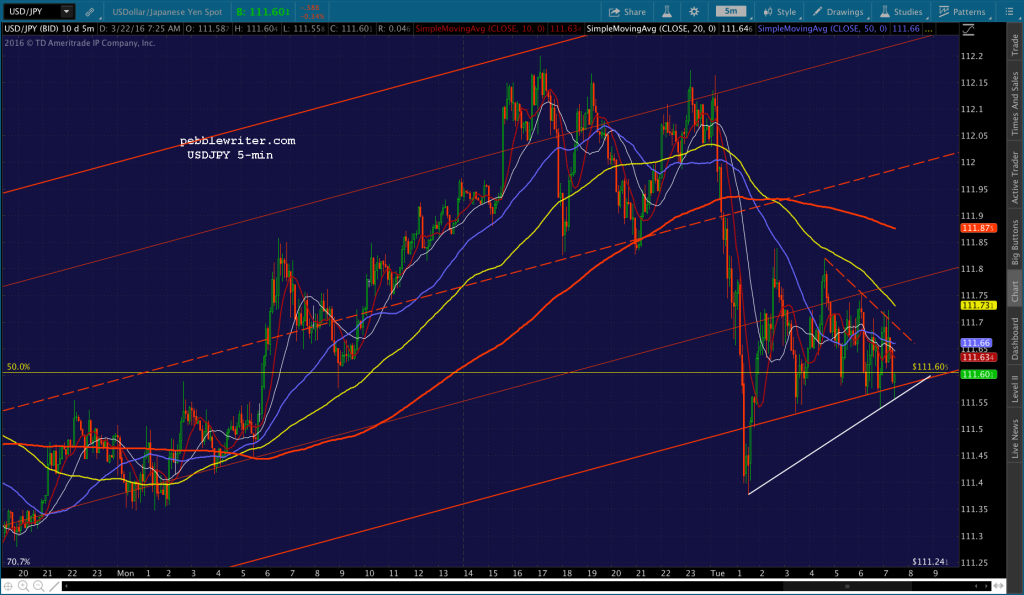Click the pebblewriter.com chart text note

[x=238, y=140]
